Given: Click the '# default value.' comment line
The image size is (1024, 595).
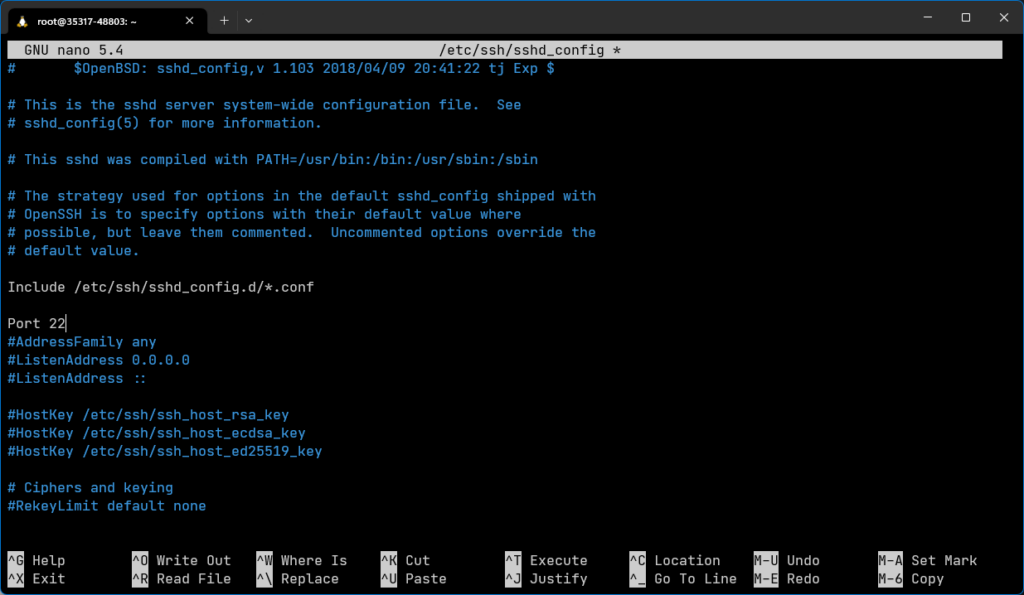Looking at the screenshot, I should 73,251.
